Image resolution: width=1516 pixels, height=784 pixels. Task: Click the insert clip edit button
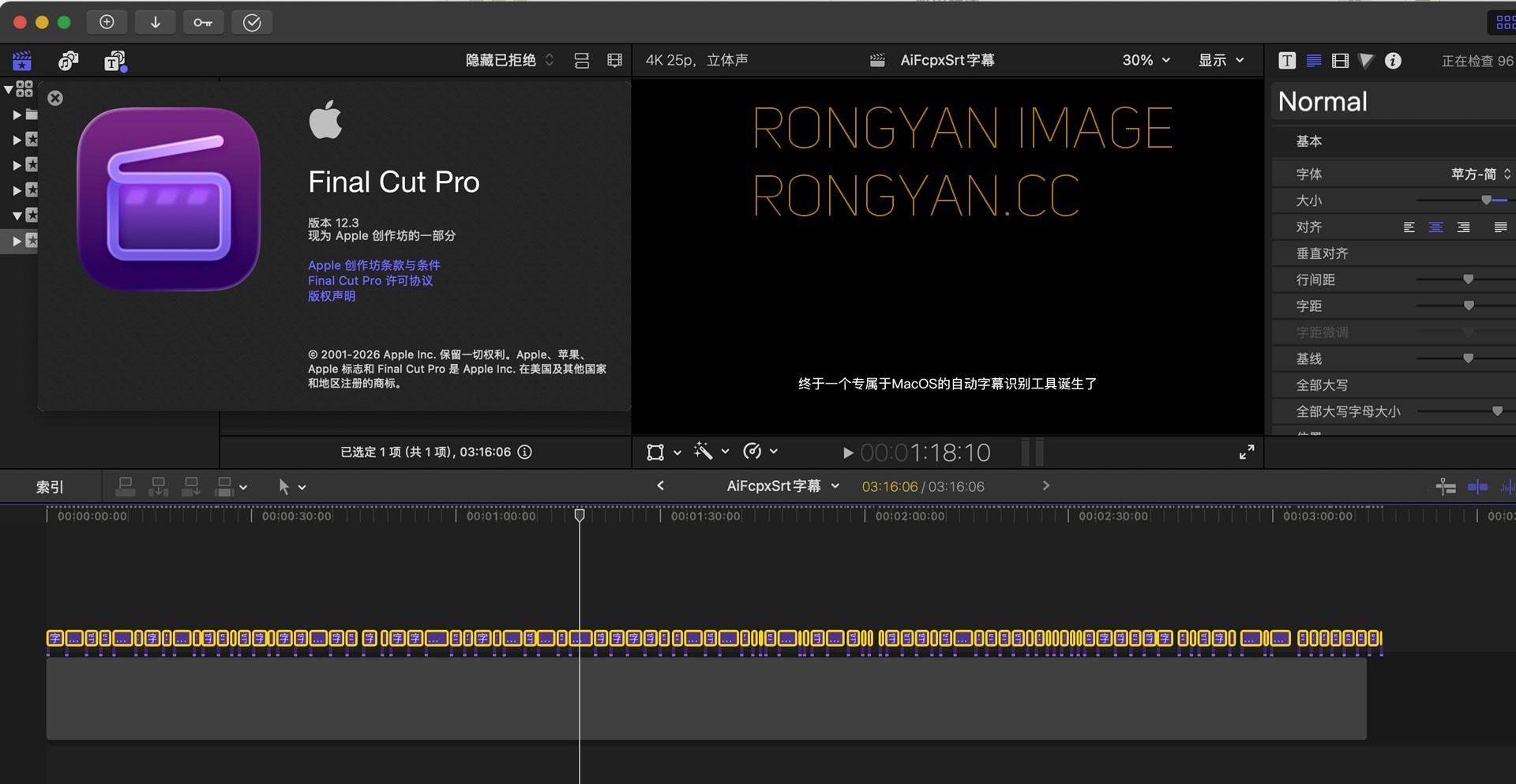pos(158,486)
